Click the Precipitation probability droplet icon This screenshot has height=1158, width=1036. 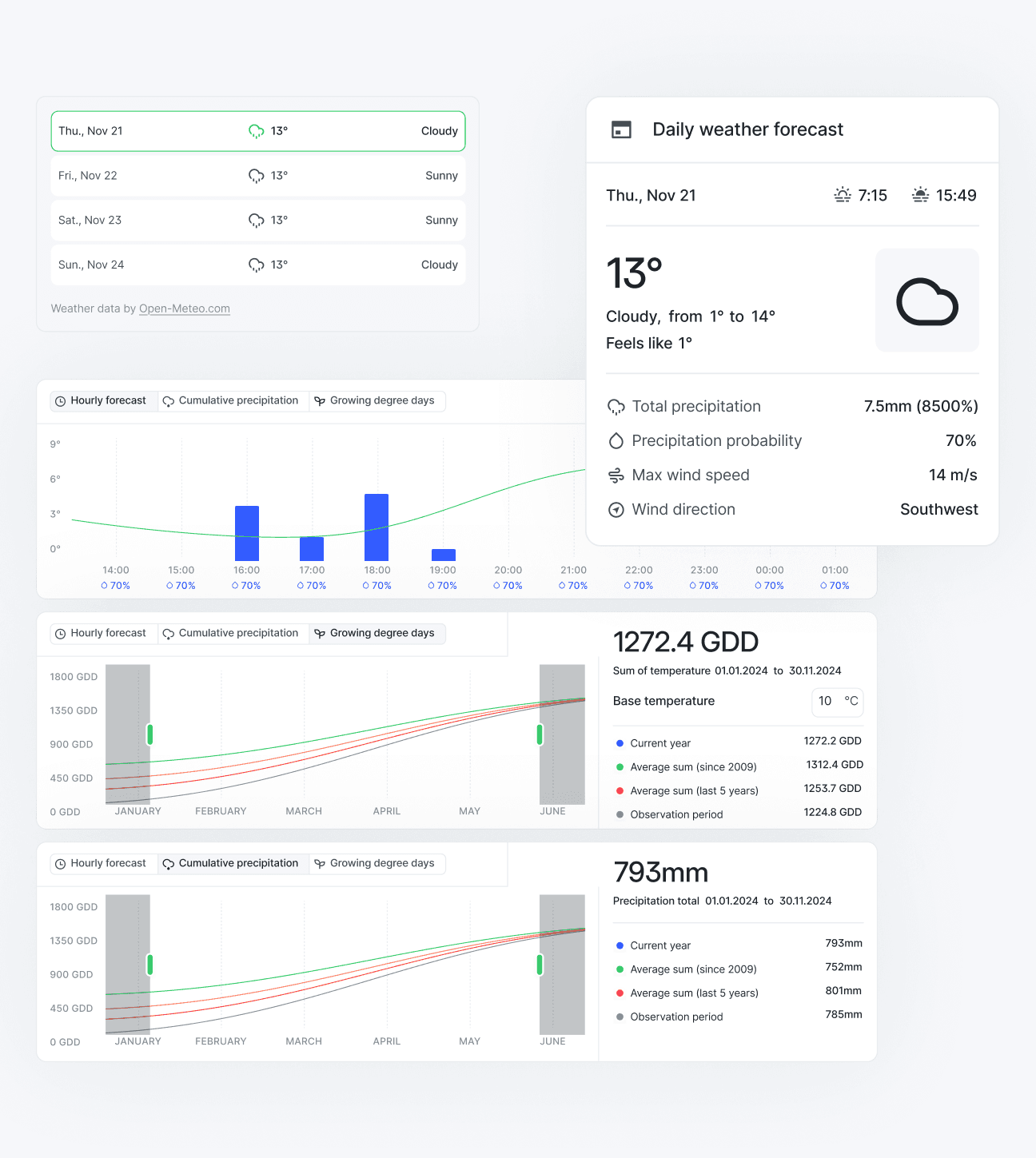point(616,440)
